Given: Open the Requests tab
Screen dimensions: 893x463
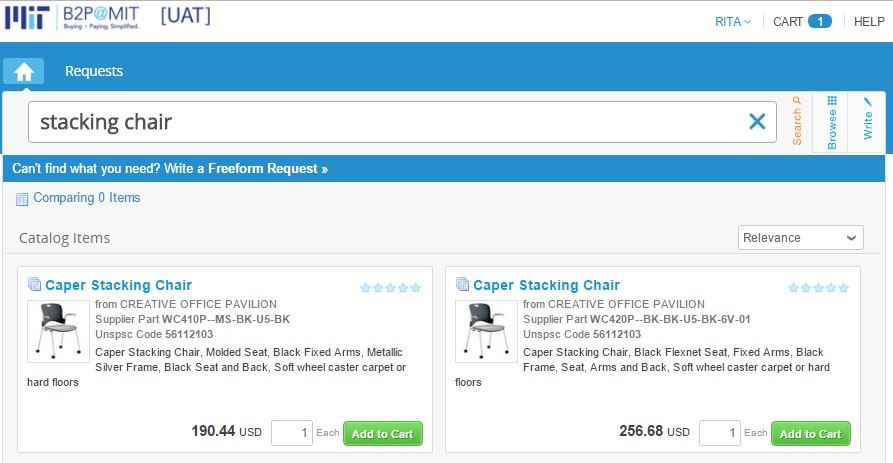Looking at the screenshot, I should 94,71.
